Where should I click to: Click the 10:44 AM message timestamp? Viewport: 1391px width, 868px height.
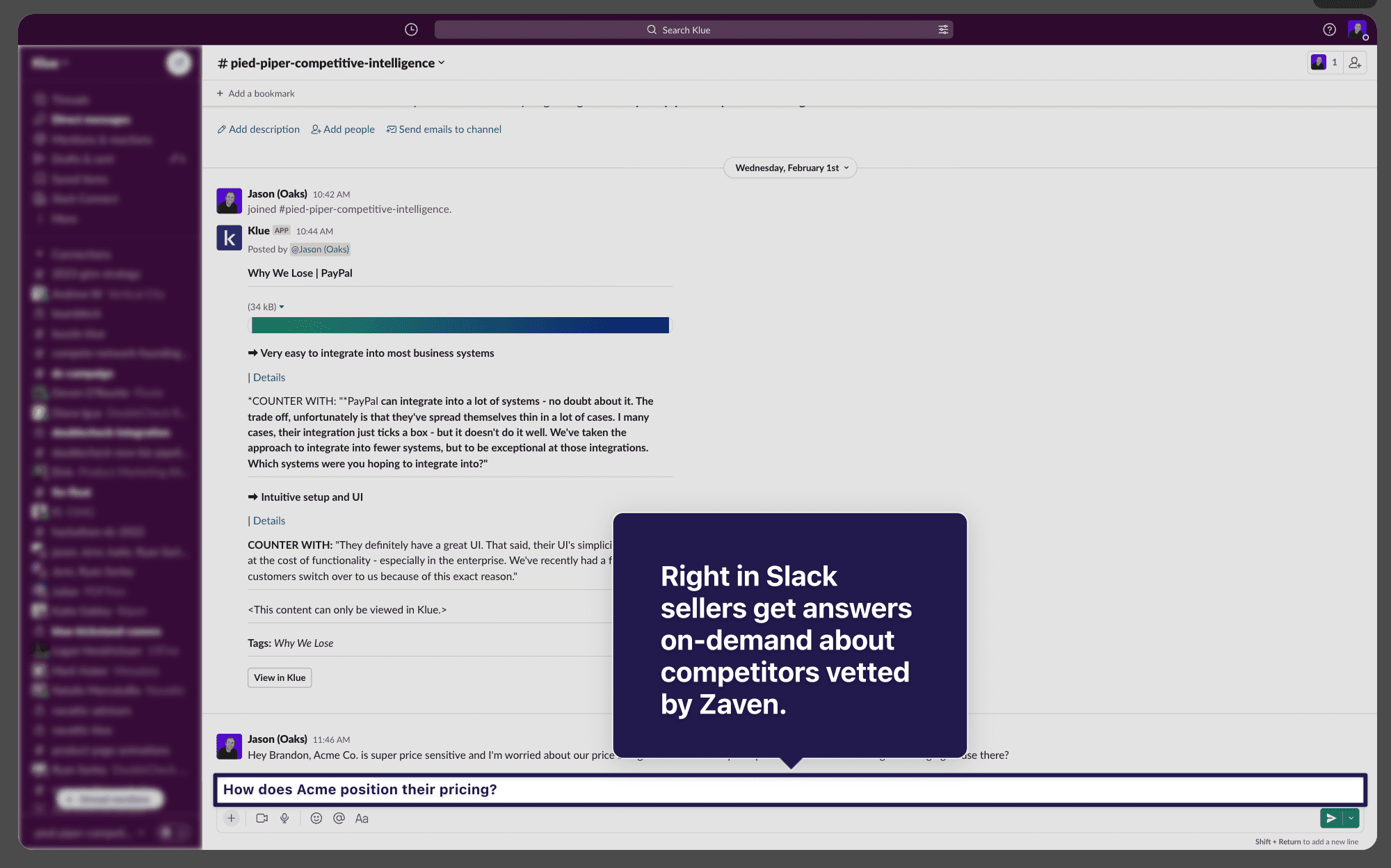click(314, 231)
